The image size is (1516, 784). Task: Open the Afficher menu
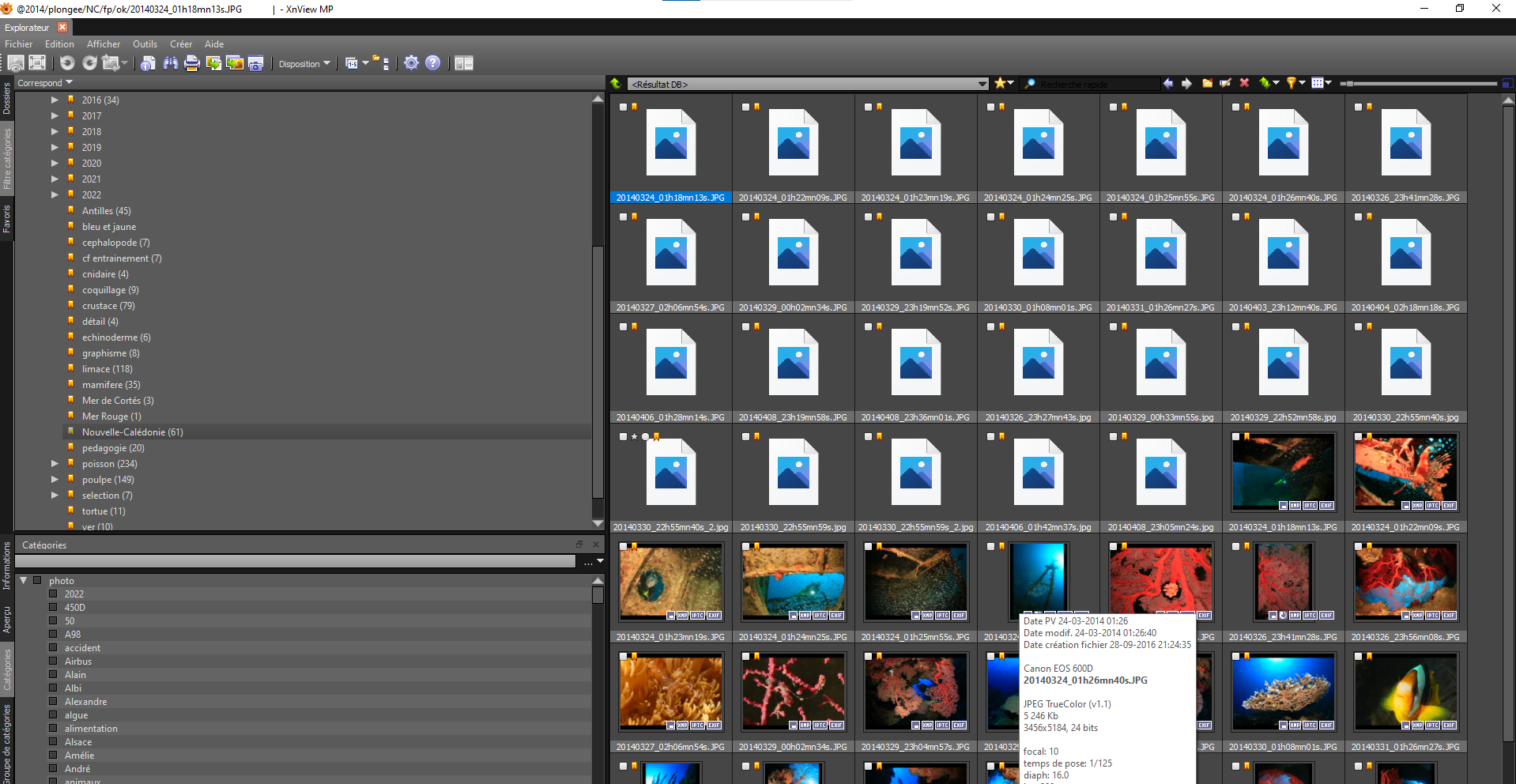point(104,44)
